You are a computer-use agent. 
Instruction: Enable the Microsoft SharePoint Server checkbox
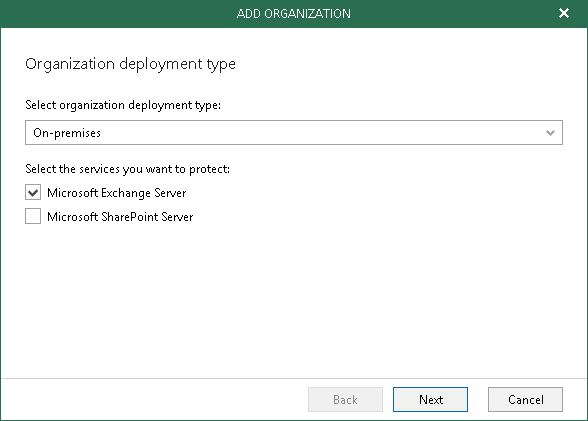33,216
